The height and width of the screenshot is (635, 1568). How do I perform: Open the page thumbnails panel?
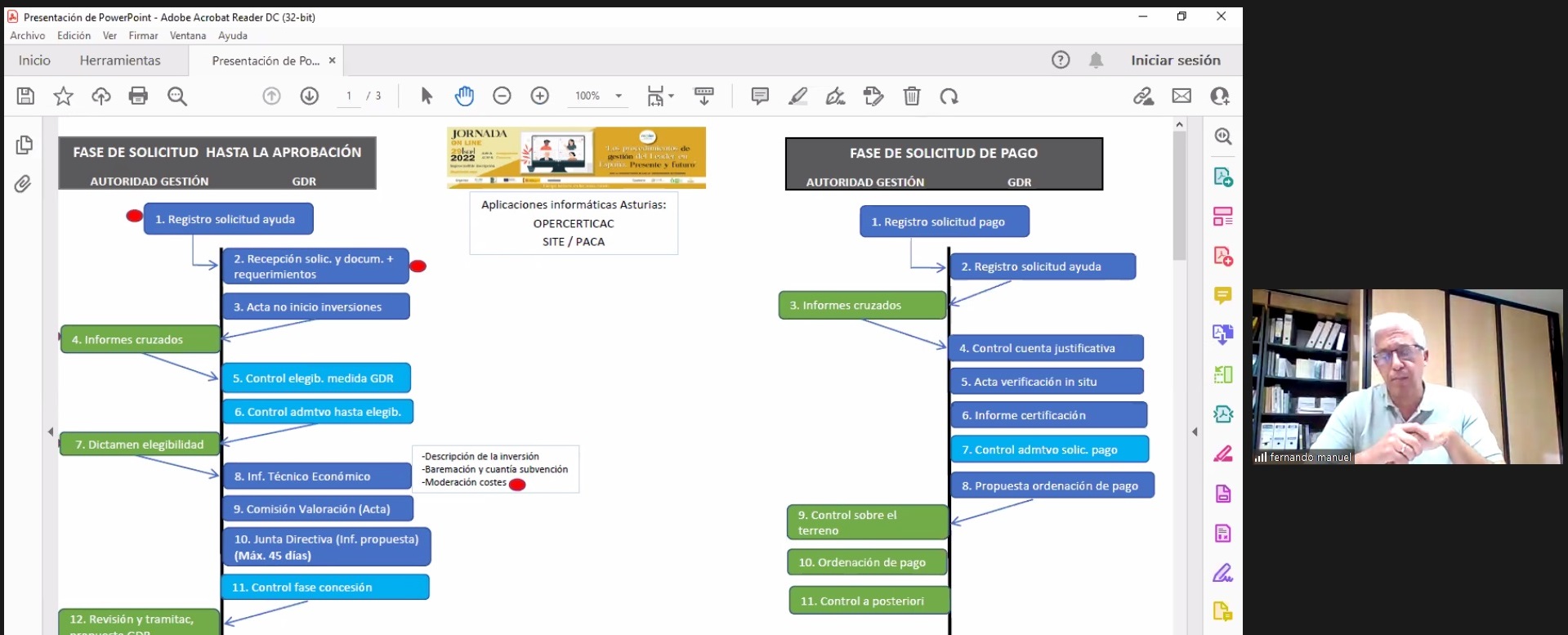[24, 145]
